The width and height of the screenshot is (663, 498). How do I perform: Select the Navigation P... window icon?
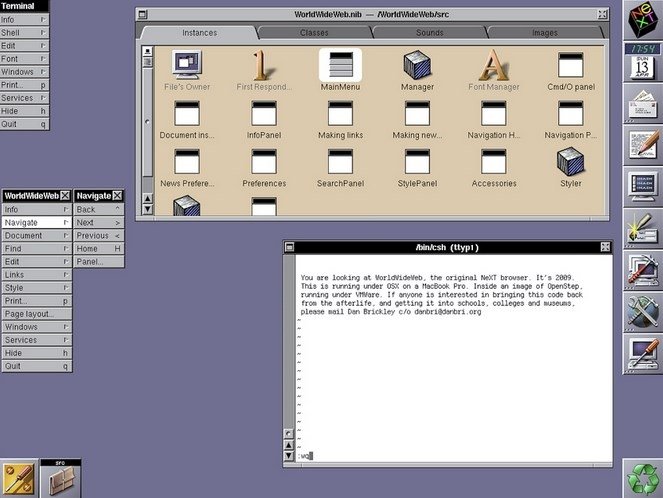[571, 113]
